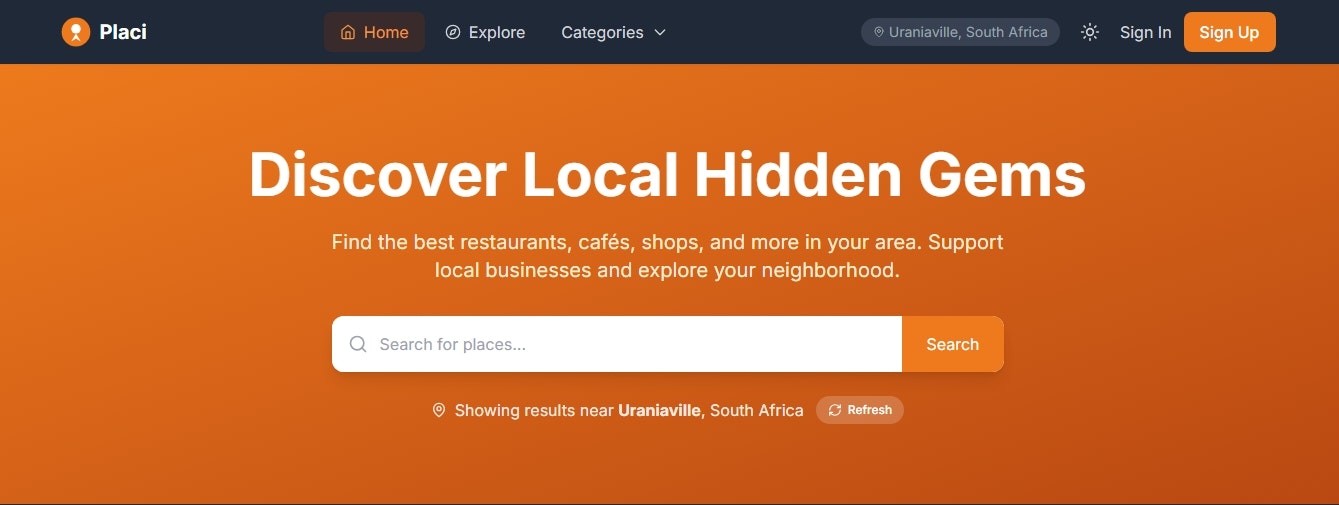
Task: Click the Placi orange pin logo icon
Action: (76, 32)
